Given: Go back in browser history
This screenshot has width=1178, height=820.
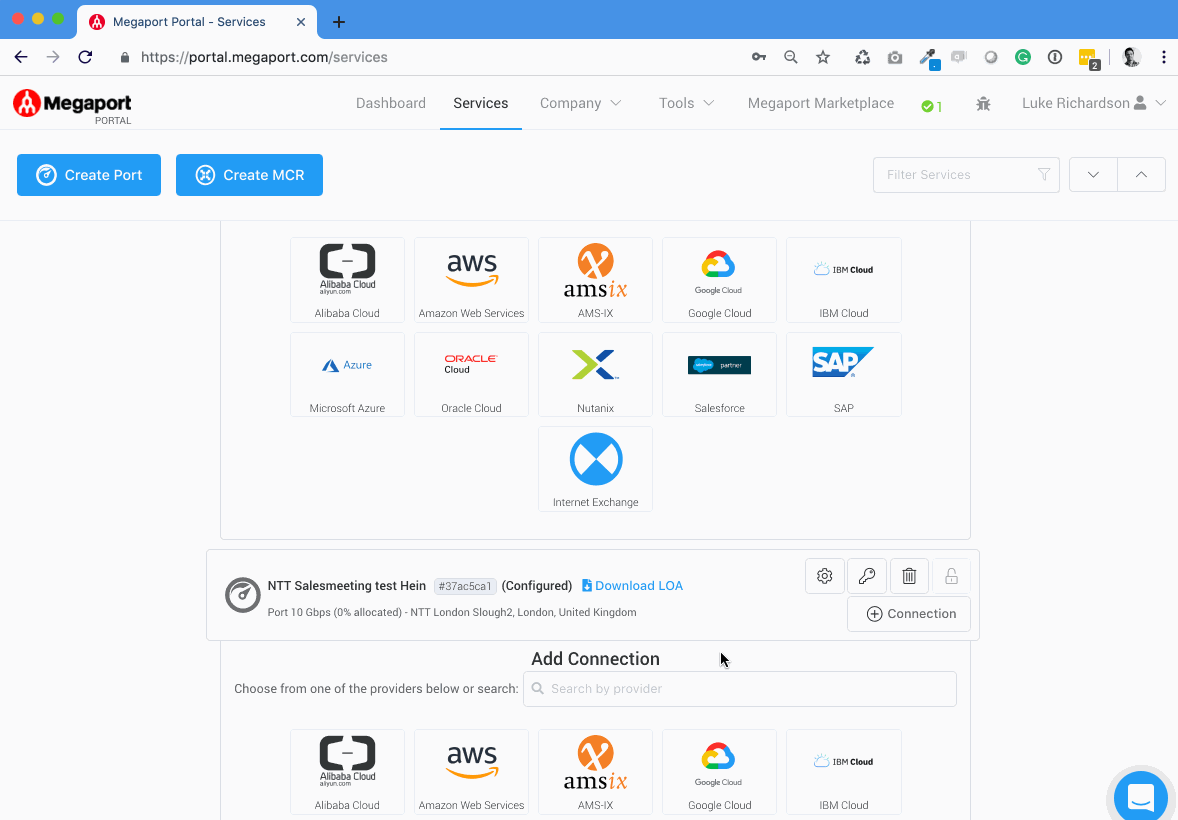Looking at the screenshot, I should point(21,57).
